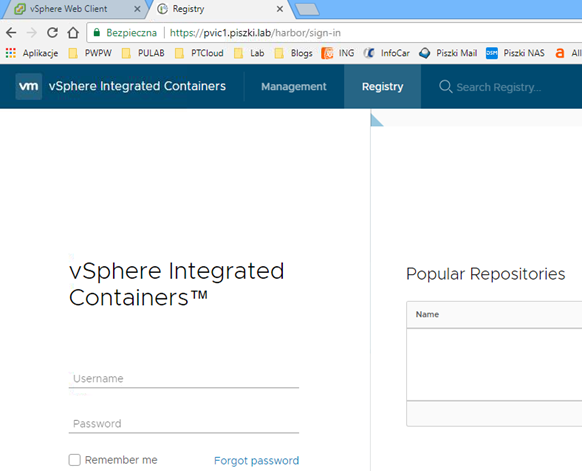Viewport: 582px width, 471px height.
Task: Click the Password input field
Action: click(184, 424)
